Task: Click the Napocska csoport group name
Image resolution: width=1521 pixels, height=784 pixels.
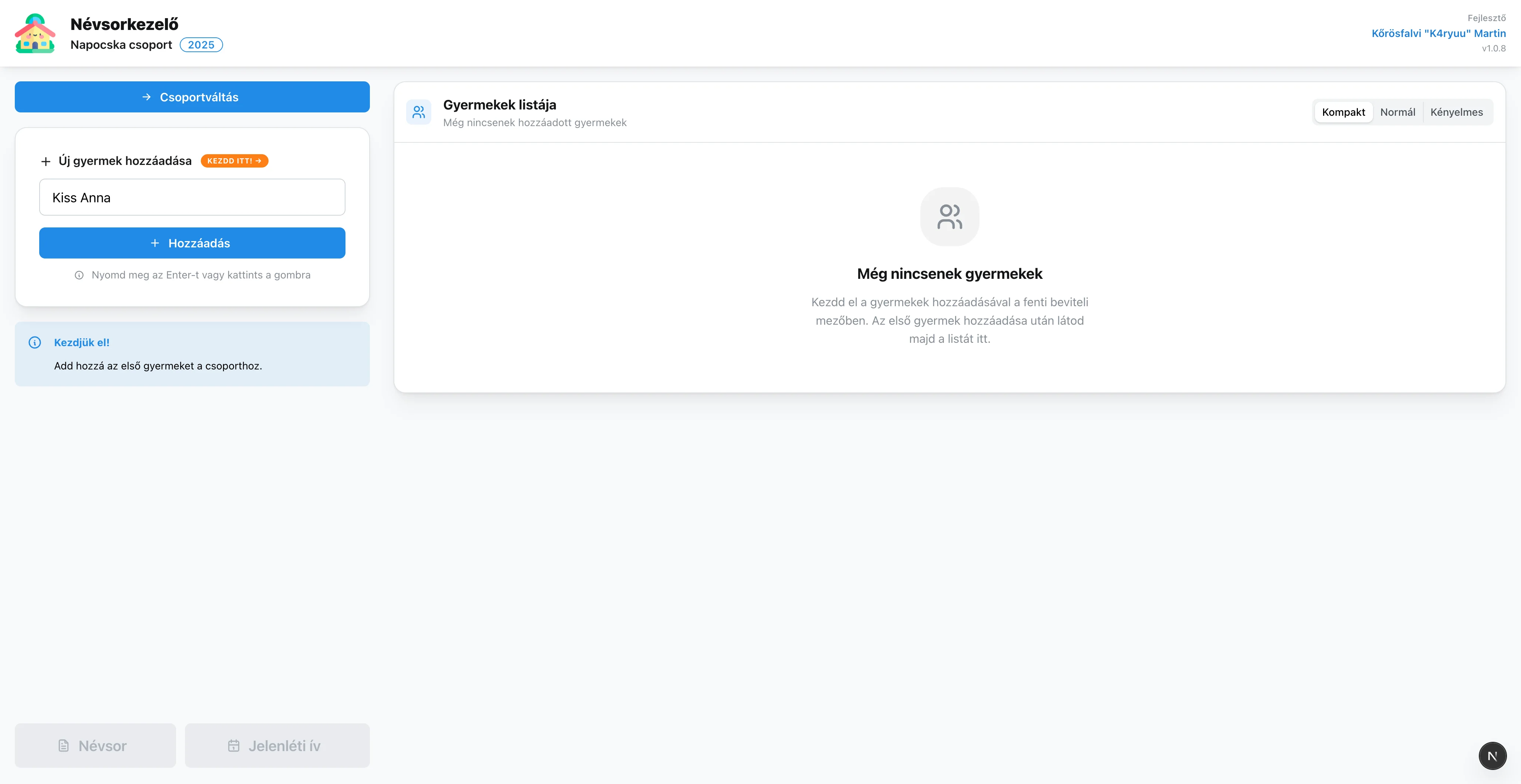Action: point(121,45)
